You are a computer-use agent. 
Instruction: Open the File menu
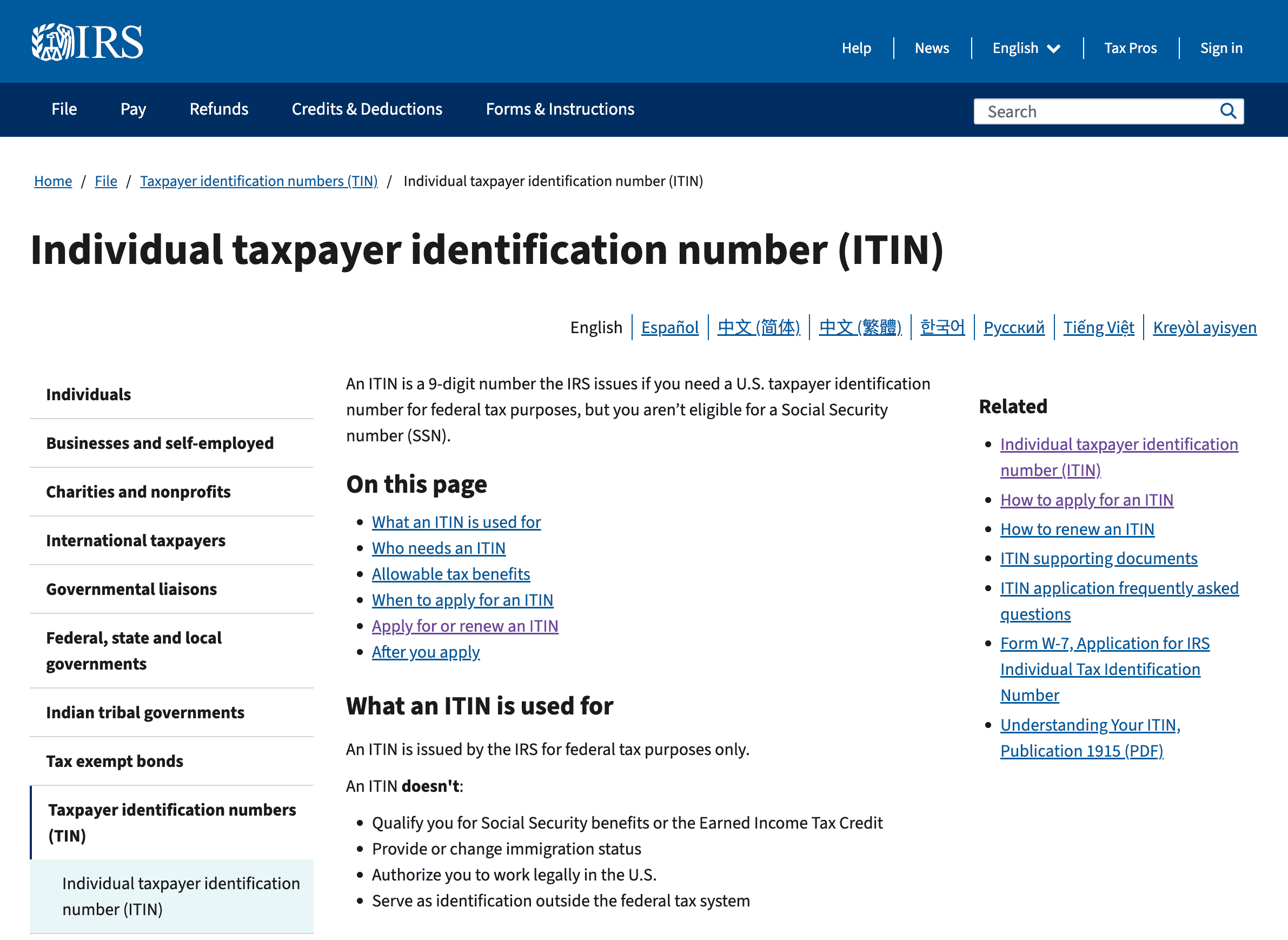[64, 109]
